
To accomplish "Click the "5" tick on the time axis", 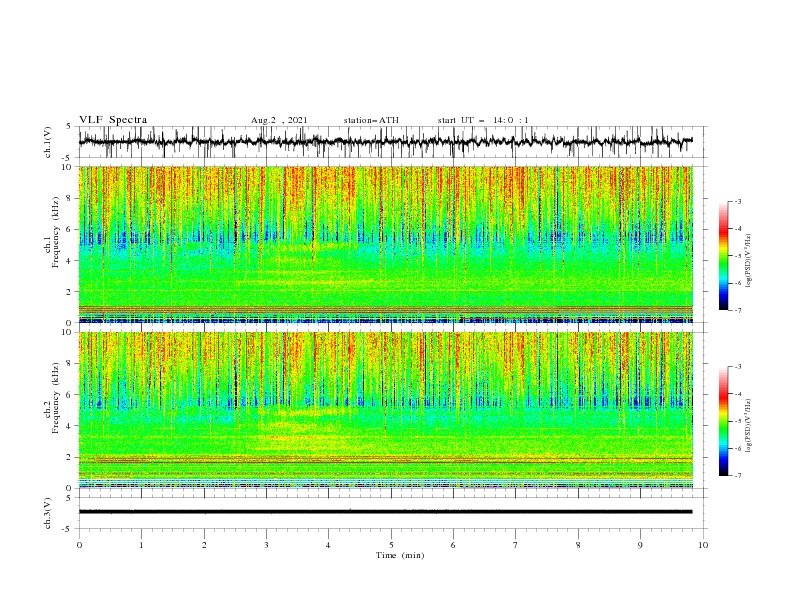I will click(x=391, y=545).
